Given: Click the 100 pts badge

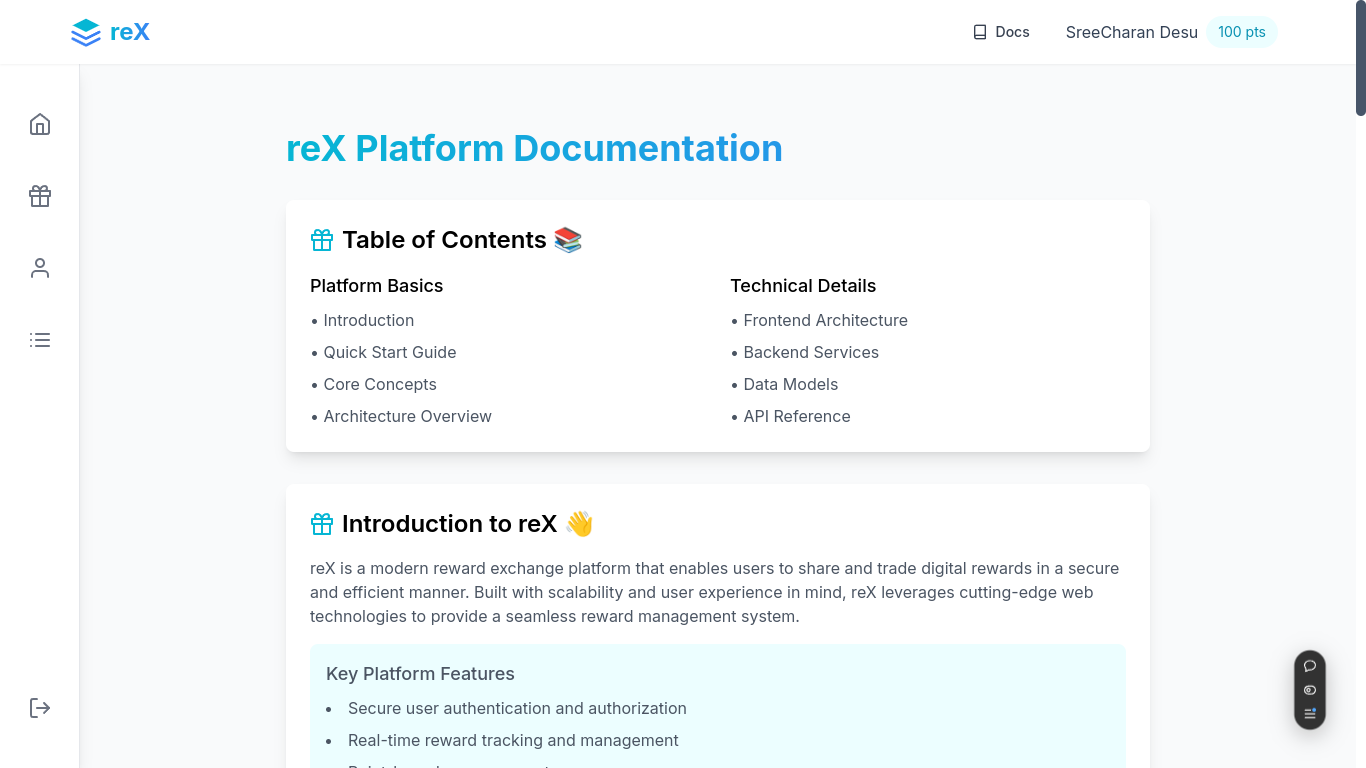Looking at the screenshot, I should [x=1242, y=31].
